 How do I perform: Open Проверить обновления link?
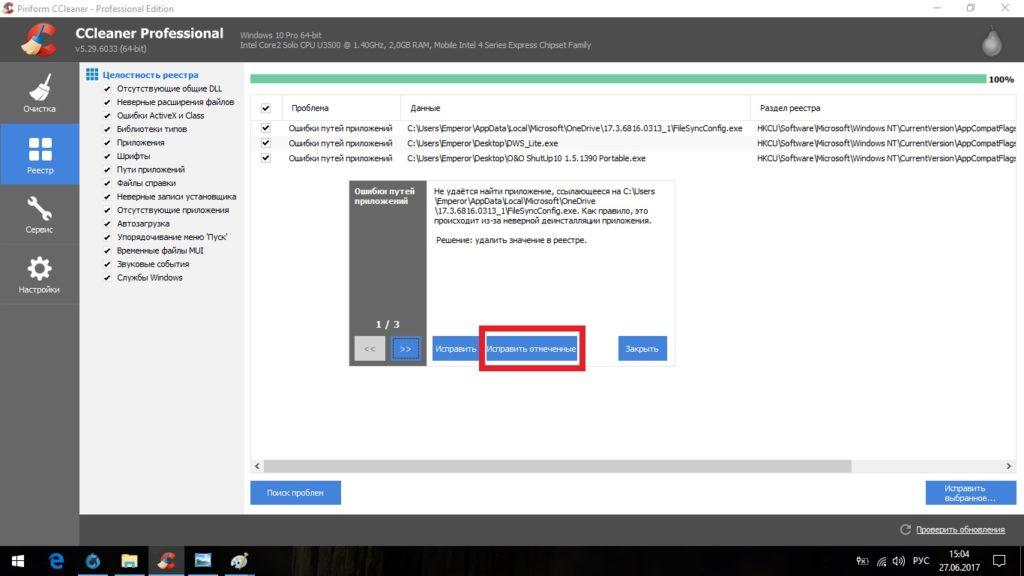click(x=960, y=530)
